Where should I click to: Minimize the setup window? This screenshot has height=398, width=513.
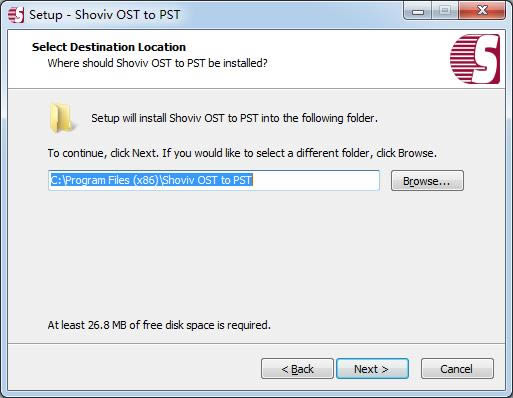click(418, 11)
